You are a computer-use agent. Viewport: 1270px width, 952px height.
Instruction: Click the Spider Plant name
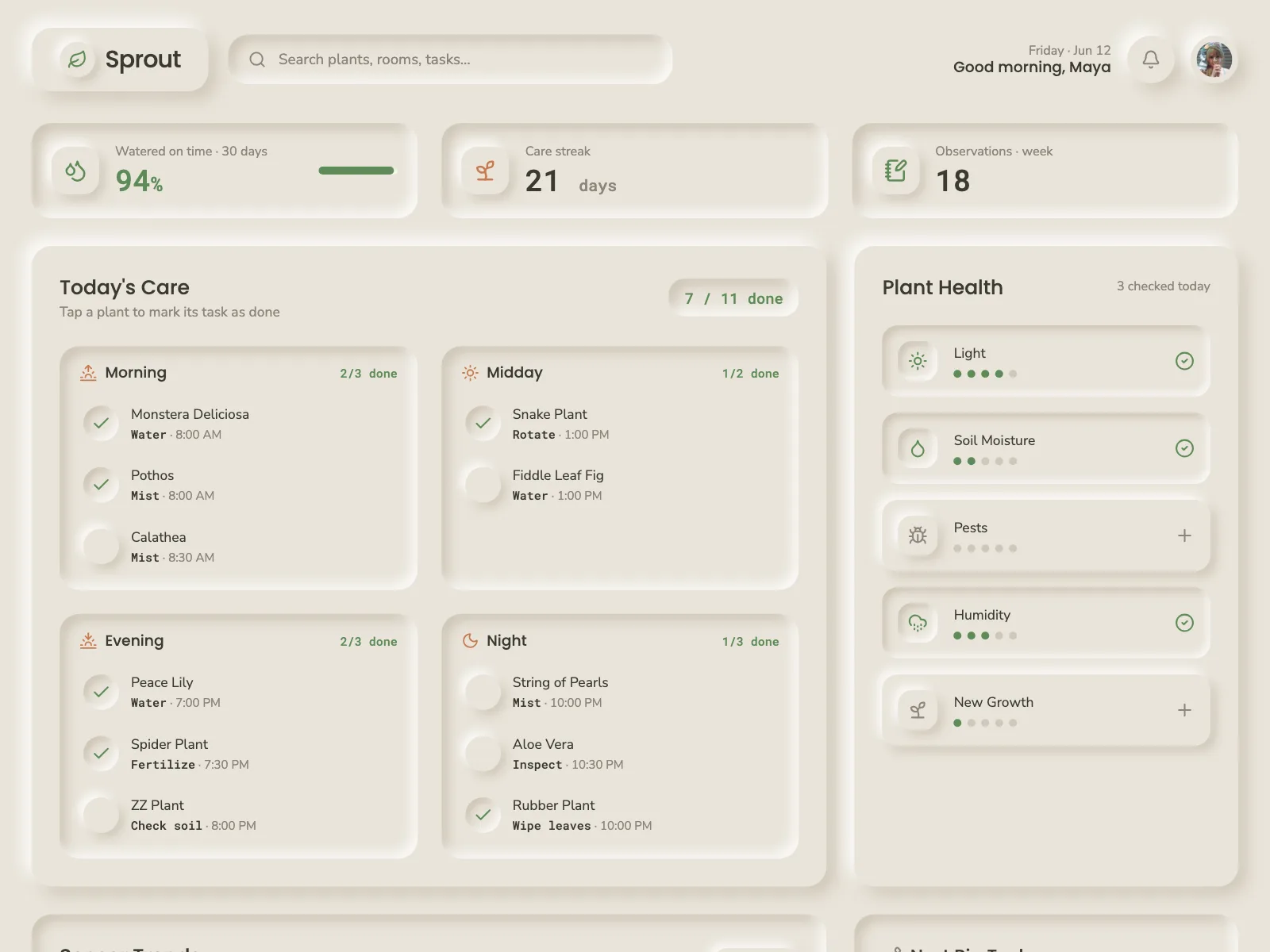coord(169,744)
